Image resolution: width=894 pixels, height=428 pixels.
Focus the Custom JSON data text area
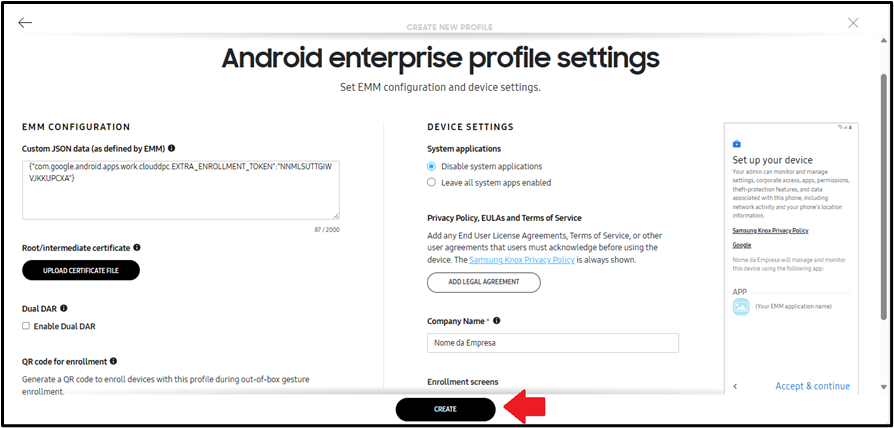[x=181, y=190]
